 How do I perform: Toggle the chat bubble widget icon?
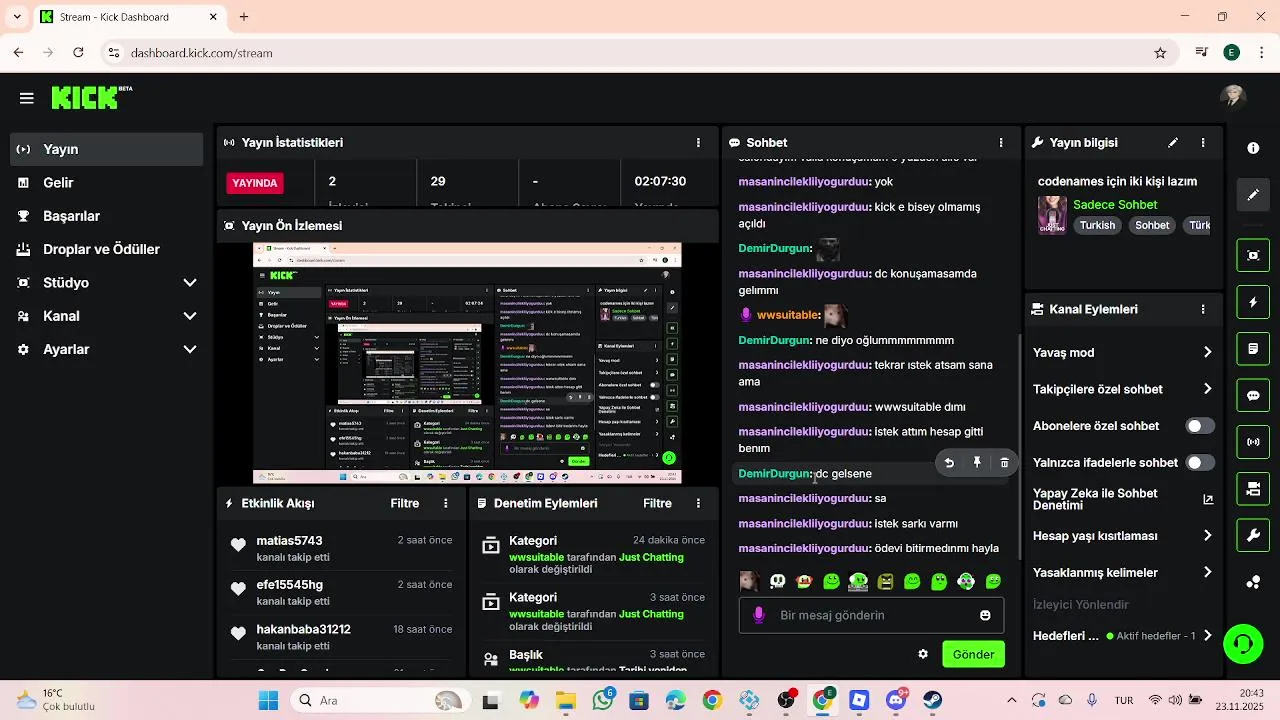pyautogui.click(x=1253, y=396)
